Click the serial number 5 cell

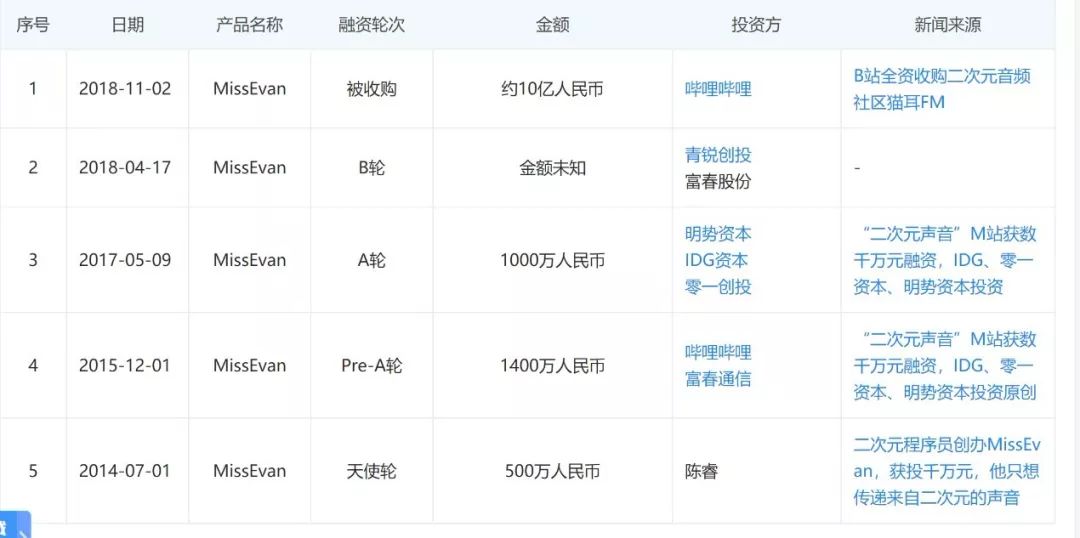[x=33, y=471]
